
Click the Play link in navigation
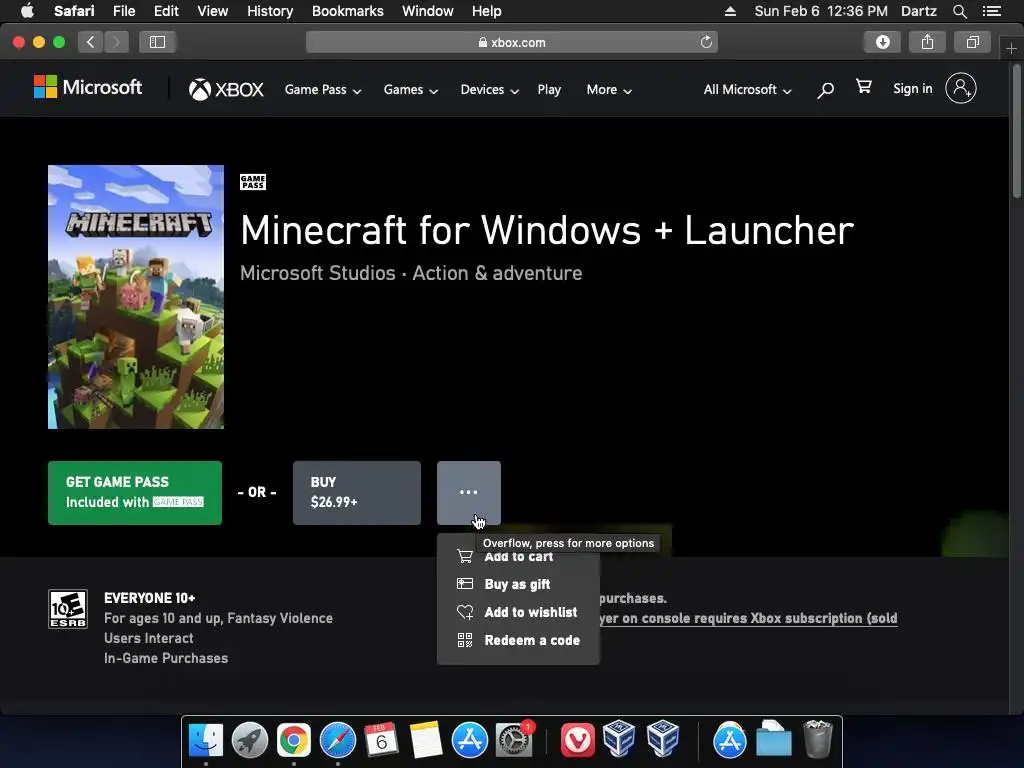point(549,89)
